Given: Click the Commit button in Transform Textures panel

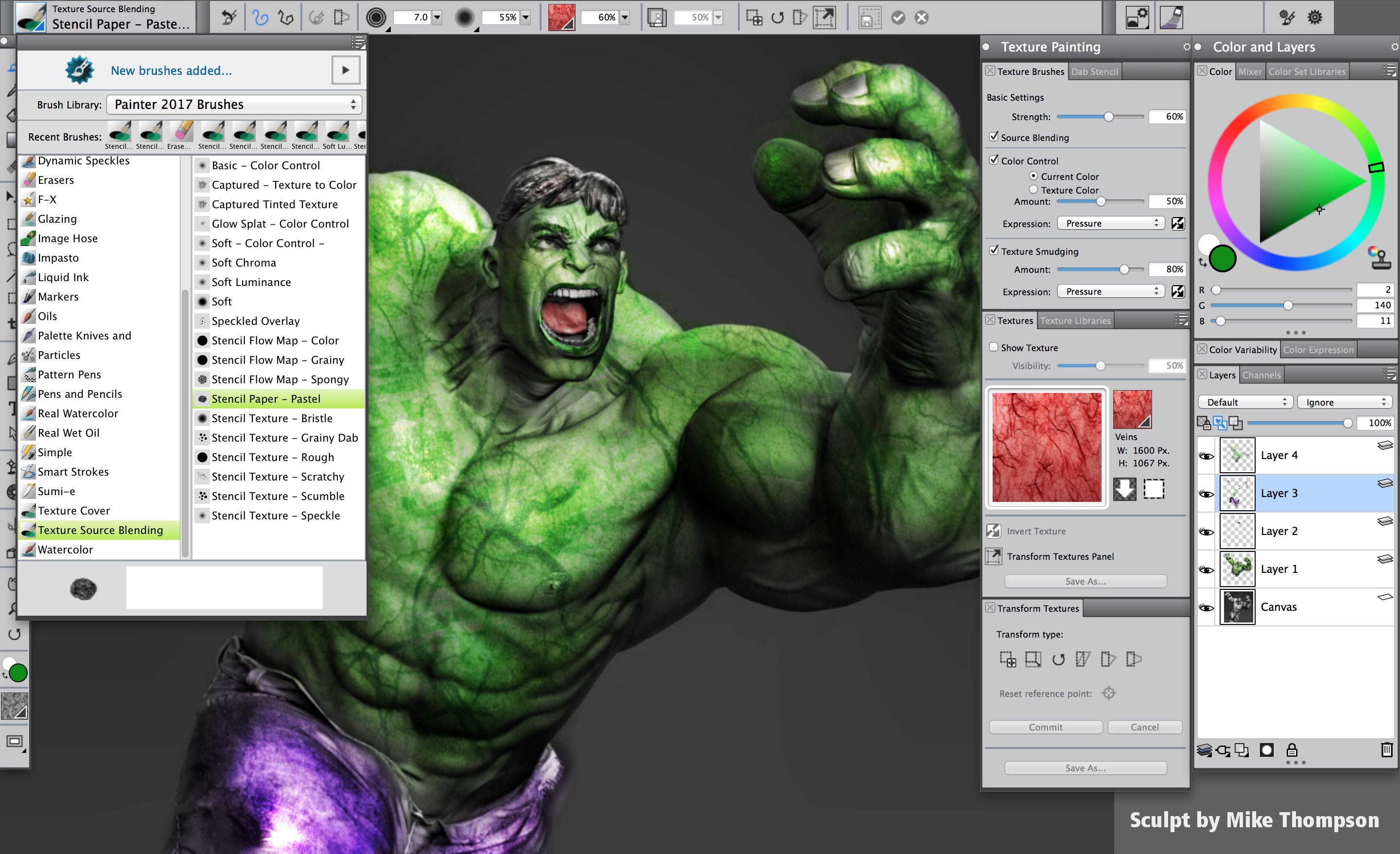Looking at the screenshot, I should tap(1045, 726).
